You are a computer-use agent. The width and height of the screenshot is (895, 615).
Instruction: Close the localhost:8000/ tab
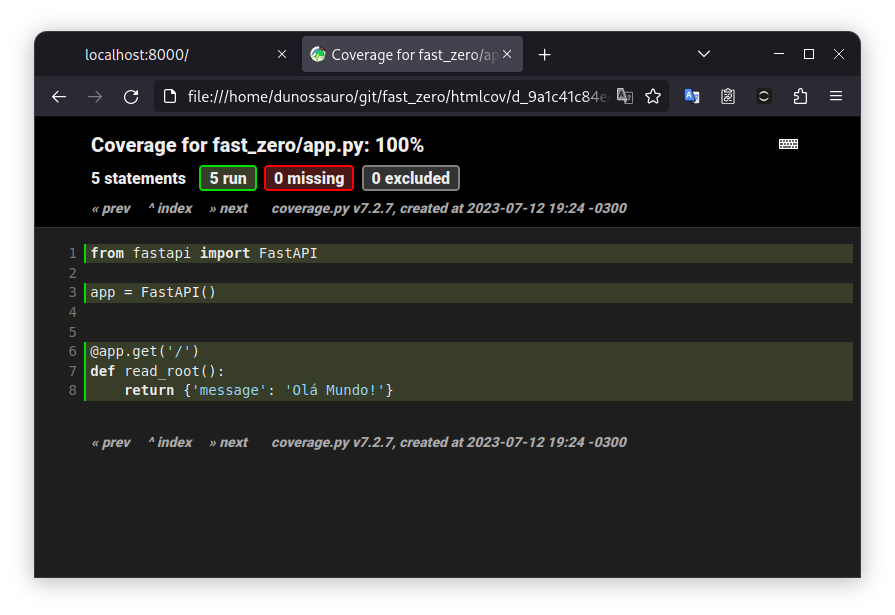pos(282,55)
